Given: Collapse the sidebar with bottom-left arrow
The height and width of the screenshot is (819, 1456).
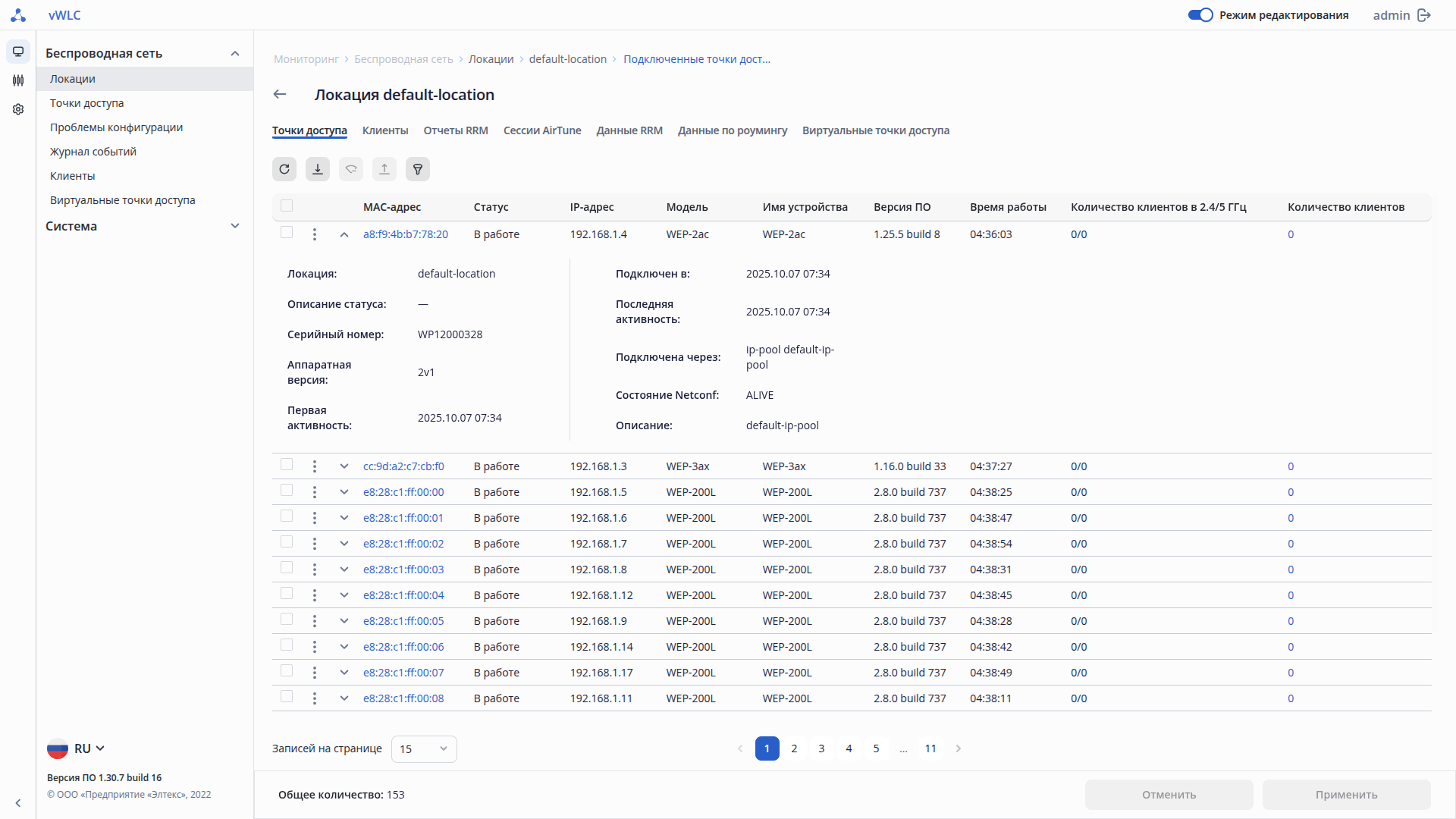Looking at the screenshot, I should tap(18, 803).
